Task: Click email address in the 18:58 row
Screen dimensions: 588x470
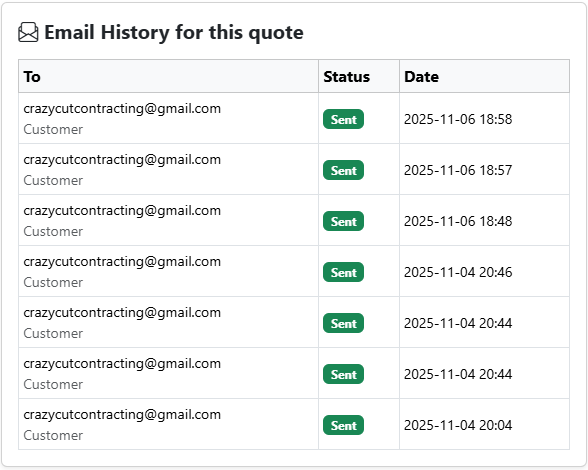Action: [122, 109]
